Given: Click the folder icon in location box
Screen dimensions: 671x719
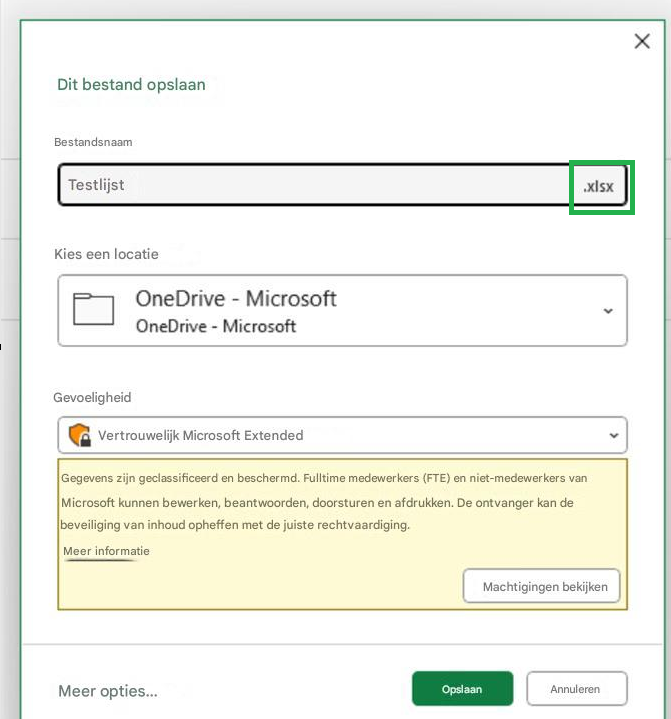Looking at the screenshot, I should [94, 309].
